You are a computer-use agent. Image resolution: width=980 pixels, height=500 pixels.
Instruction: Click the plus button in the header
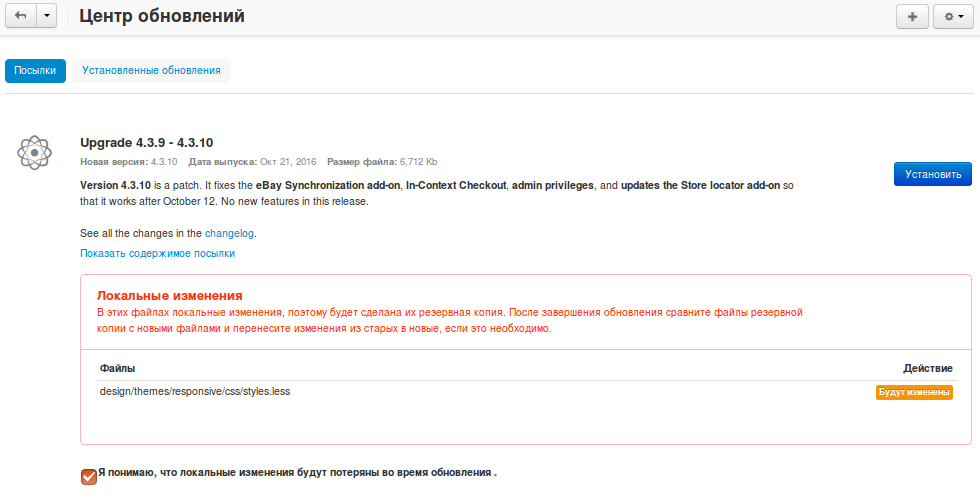(x=911, y=17)
